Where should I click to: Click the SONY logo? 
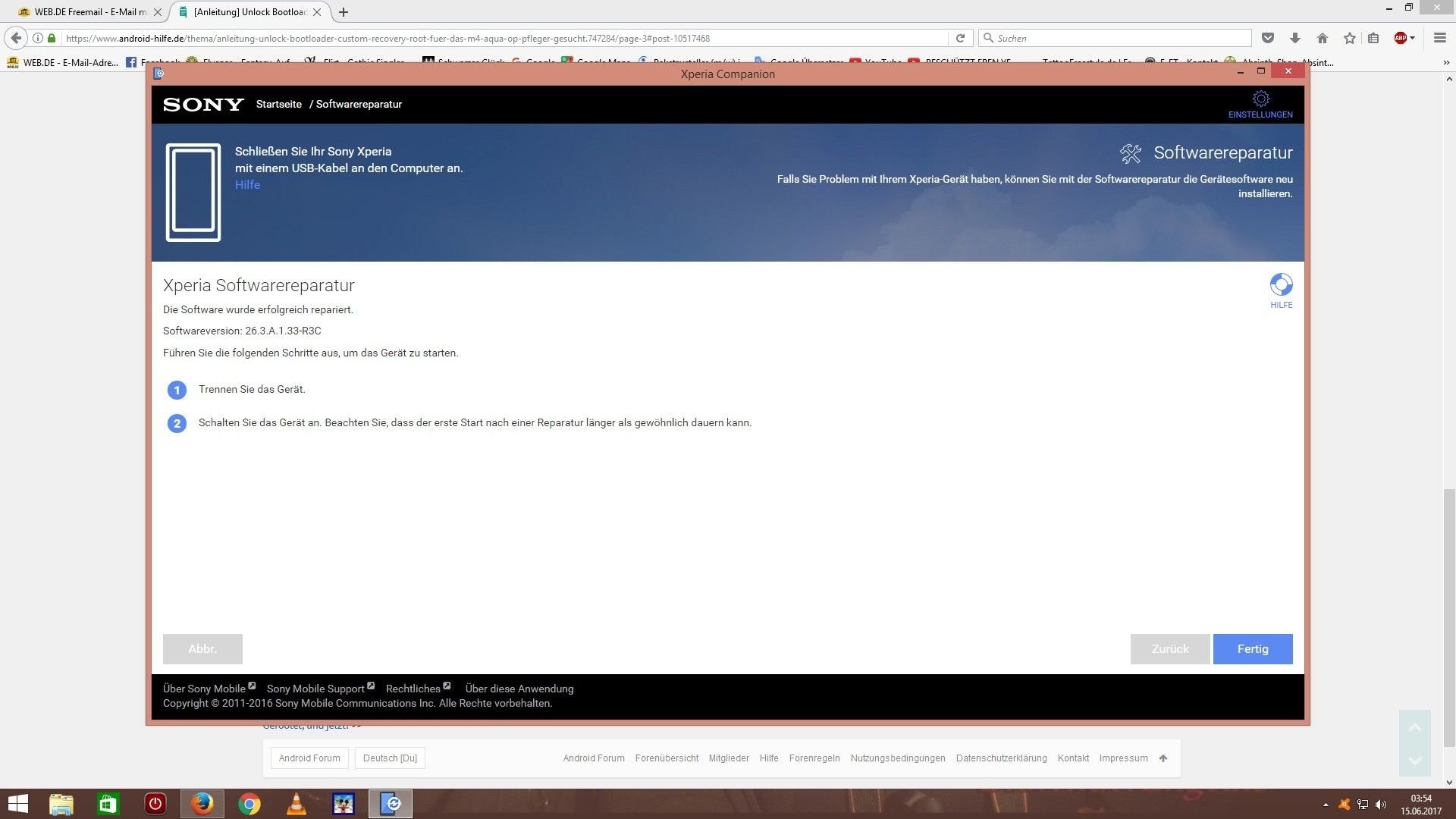(203, 105)
